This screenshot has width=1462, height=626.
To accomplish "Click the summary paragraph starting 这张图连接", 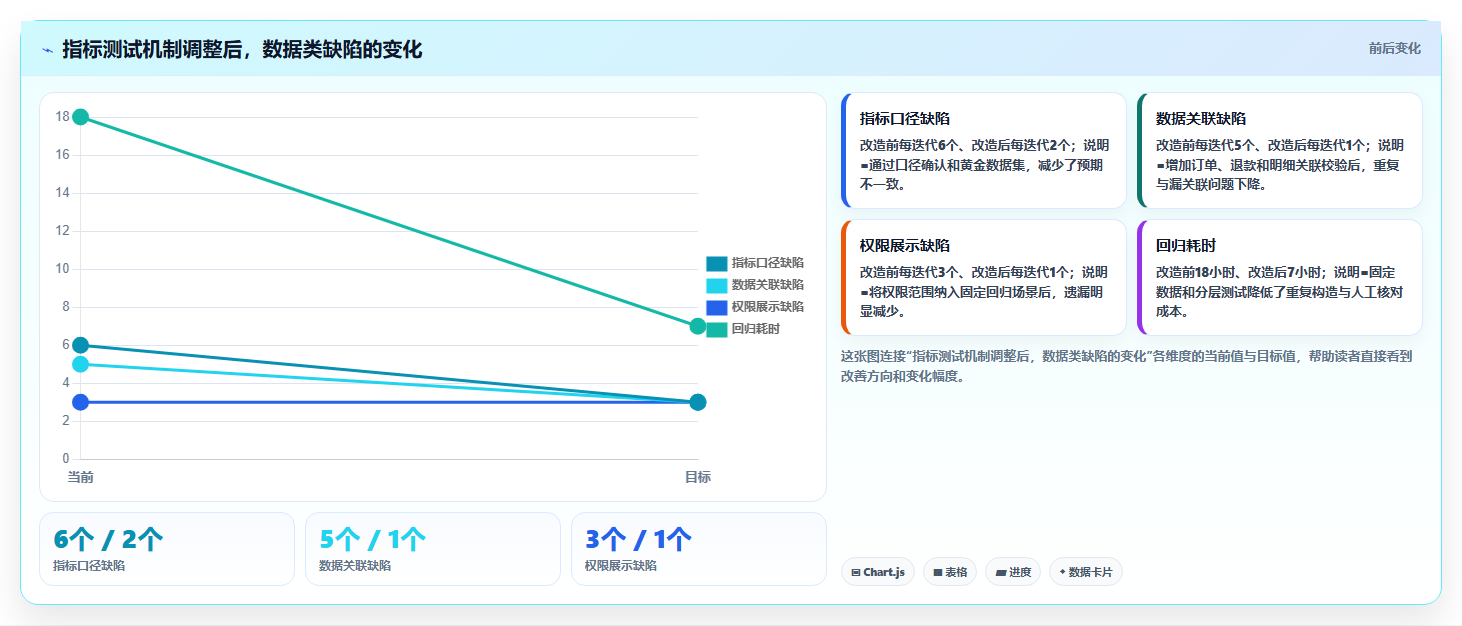I will [1127, 366].
